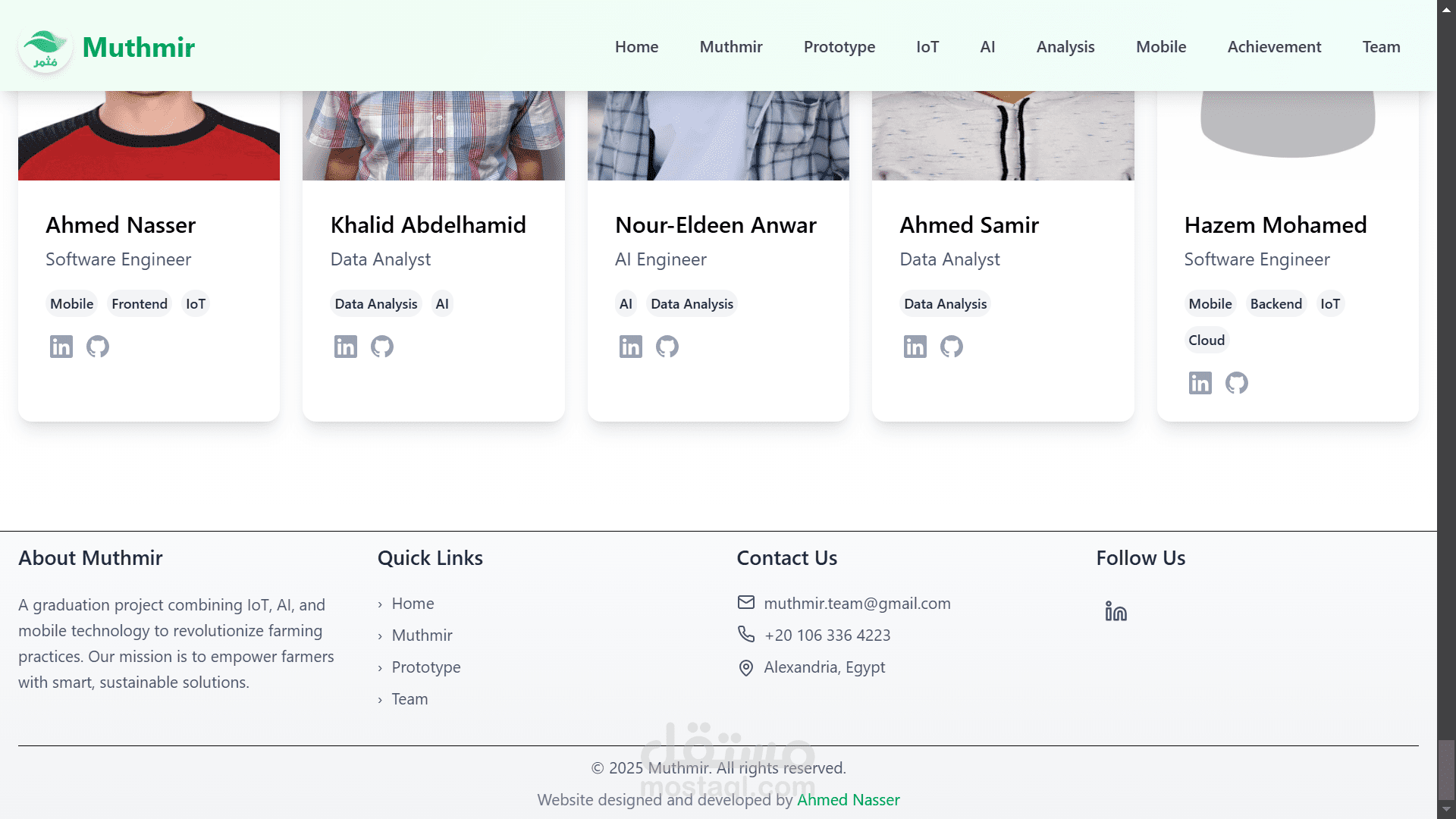This screenshot has height=819, width=1456.
Task: Open Ahmed Nasser's GitHub icon
Action: [98, 347]
